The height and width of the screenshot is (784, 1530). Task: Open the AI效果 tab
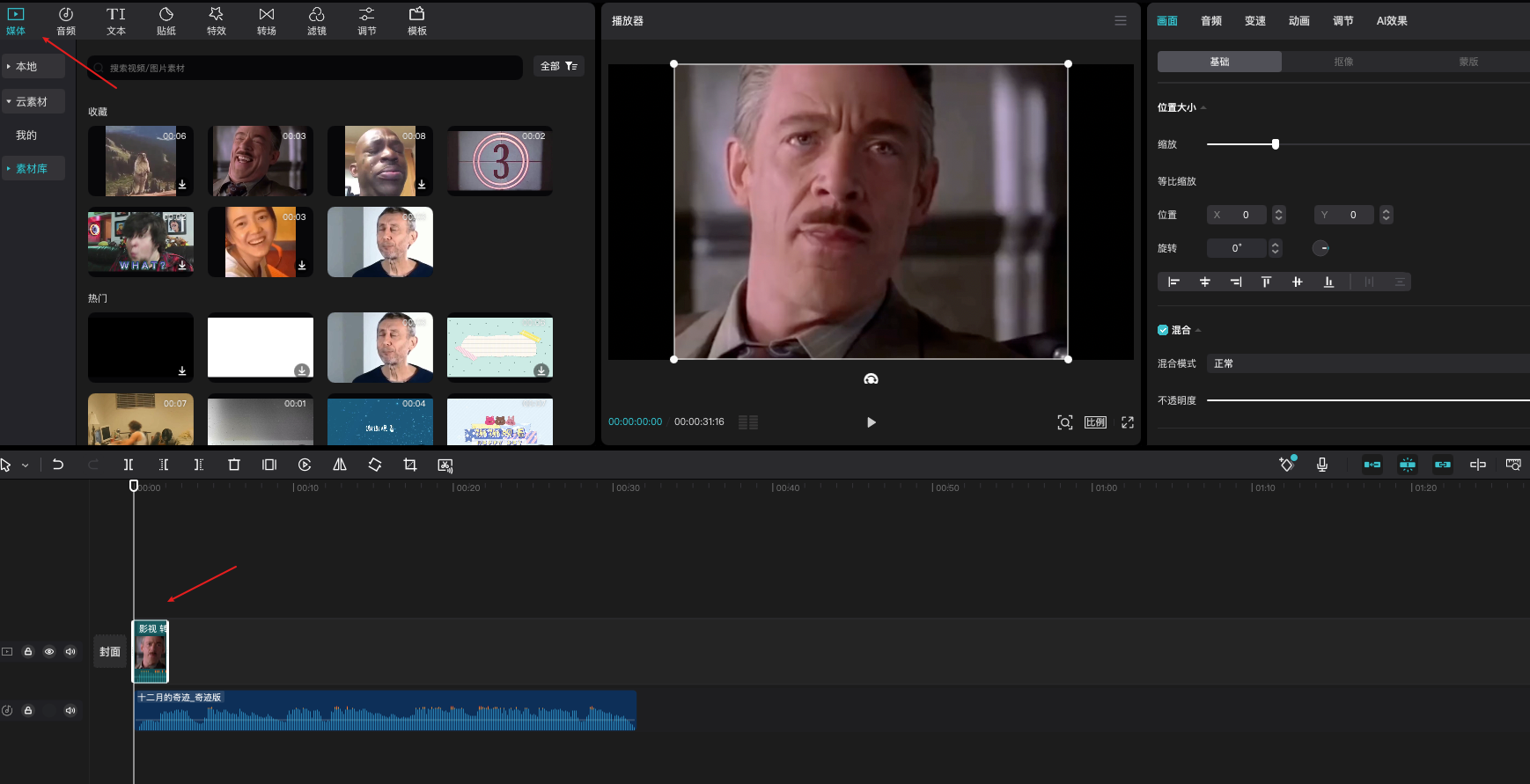click(1392, 21)
